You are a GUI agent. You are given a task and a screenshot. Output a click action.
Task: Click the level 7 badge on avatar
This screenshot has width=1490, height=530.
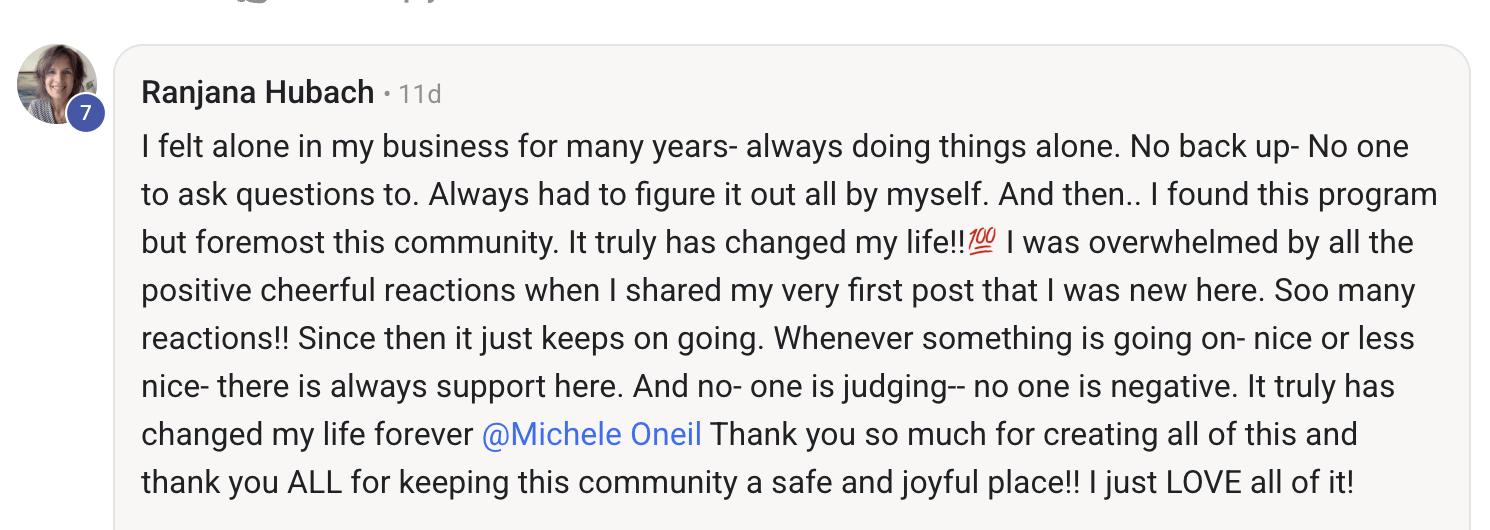coord(85,112)
